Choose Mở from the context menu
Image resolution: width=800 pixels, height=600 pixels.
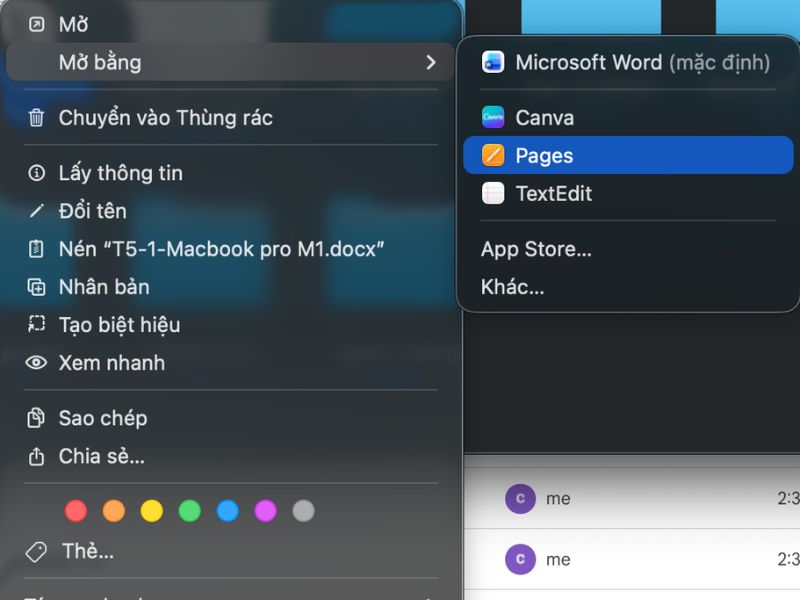pos(230,24)
